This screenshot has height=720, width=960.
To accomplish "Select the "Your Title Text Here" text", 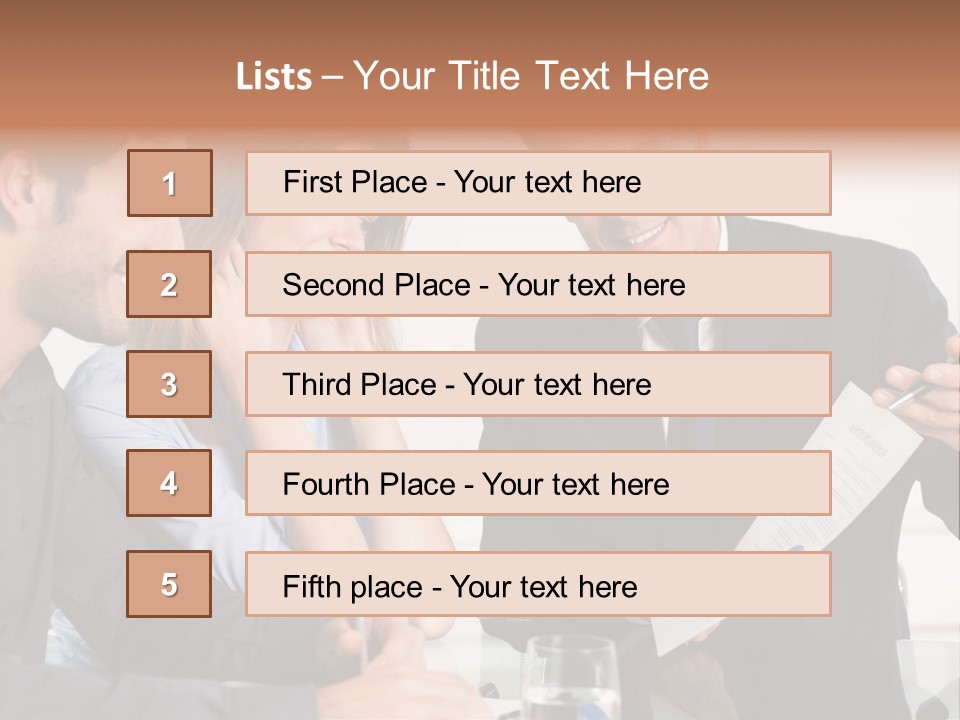I will [531, 76].
